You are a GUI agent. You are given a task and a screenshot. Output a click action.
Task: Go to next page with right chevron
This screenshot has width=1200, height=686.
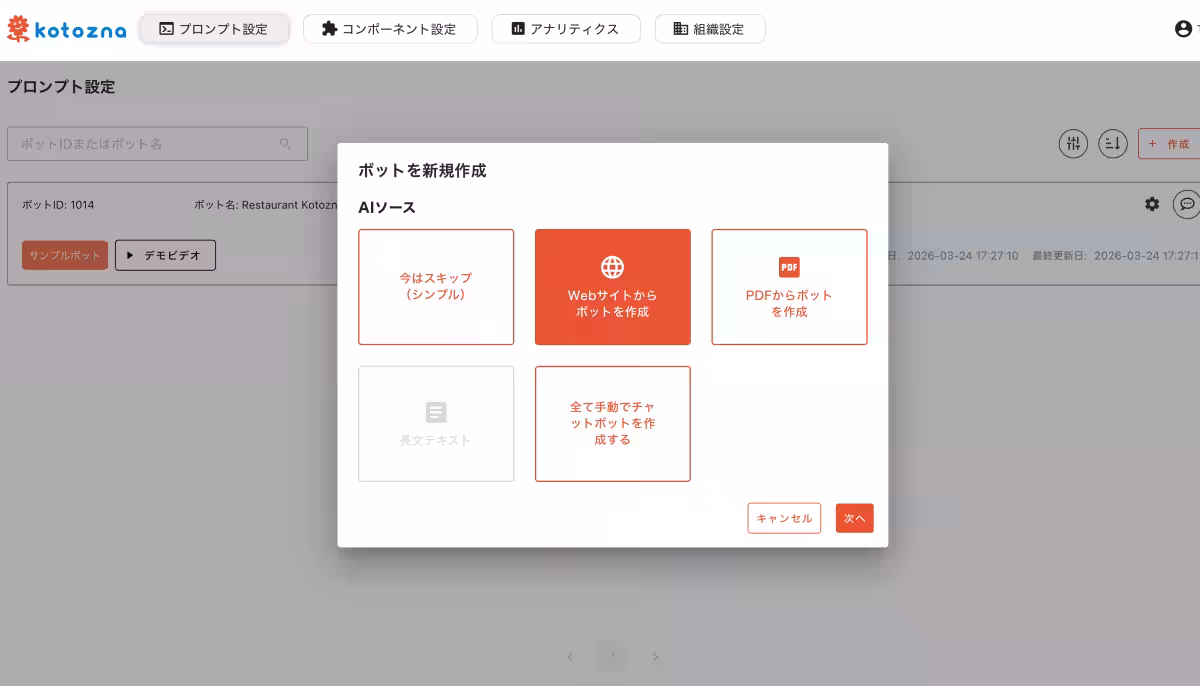(x=655, y=657)
